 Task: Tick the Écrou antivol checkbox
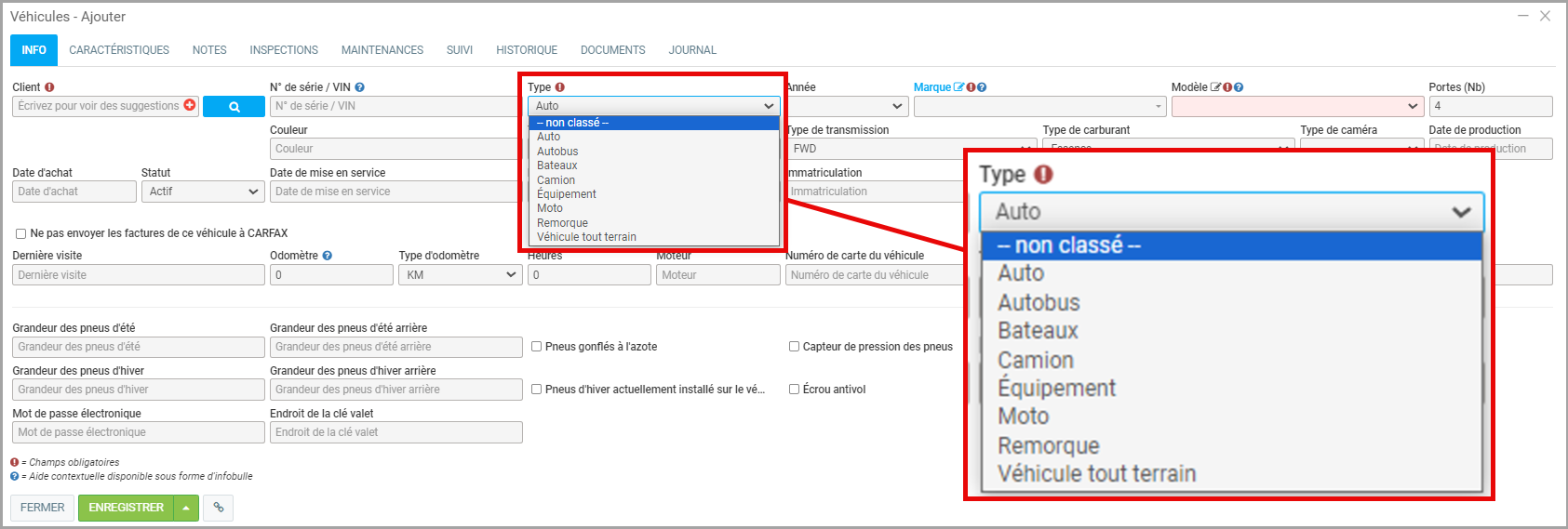pyautogui.click(x=794, y=390)
